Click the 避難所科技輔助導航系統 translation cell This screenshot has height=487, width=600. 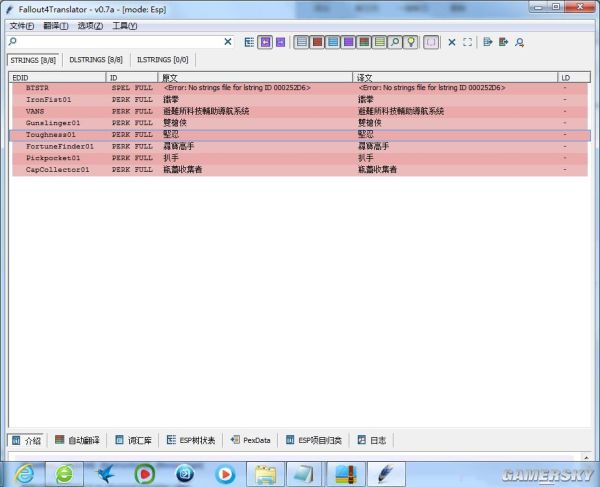[x=401, y=111]
